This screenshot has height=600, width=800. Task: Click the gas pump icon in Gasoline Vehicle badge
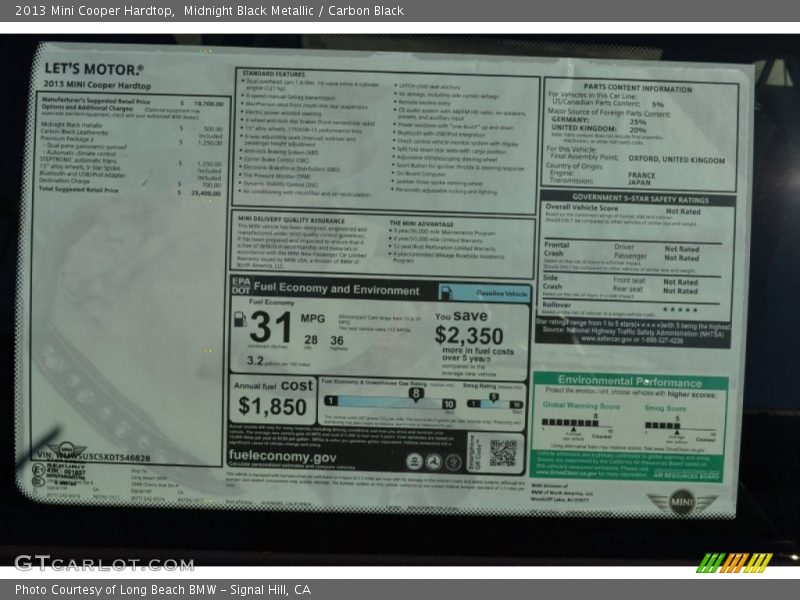coord(446,292)
